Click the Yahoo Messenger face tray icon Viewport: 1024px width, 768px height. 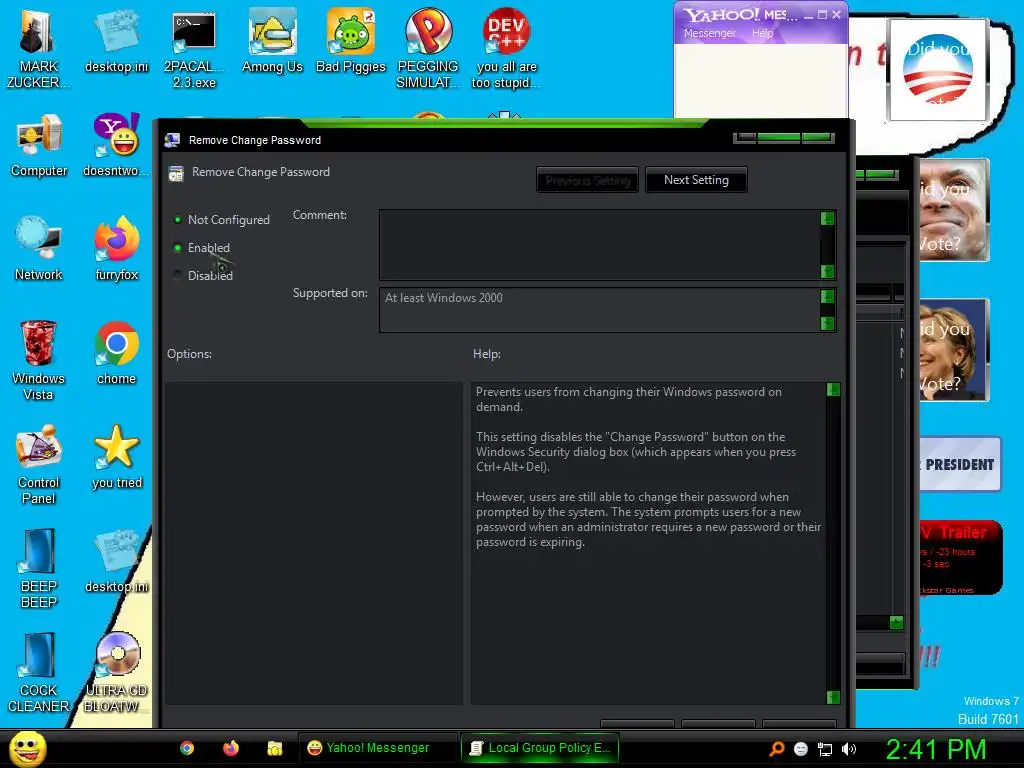click(801, 749)
